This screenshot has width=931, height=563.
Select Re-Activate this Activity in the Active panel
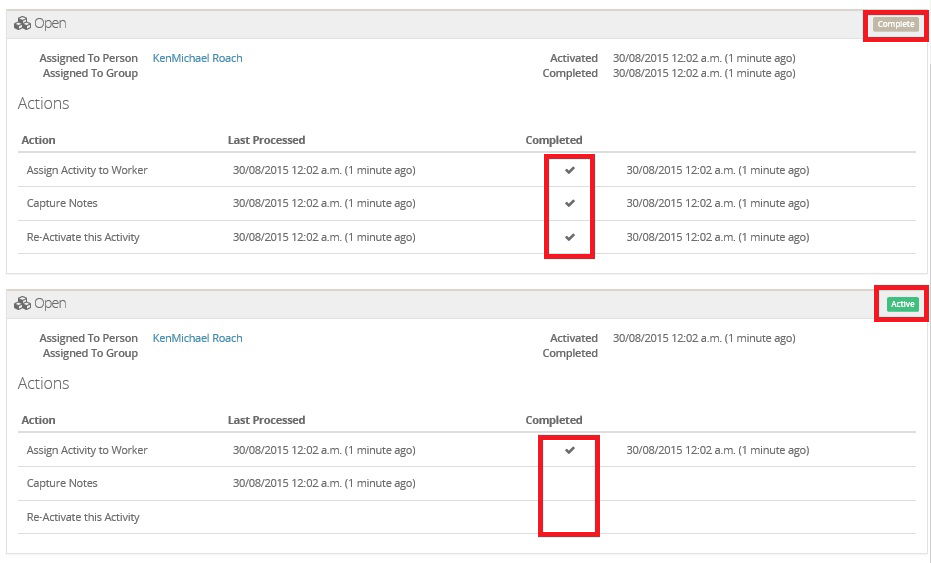83,518
